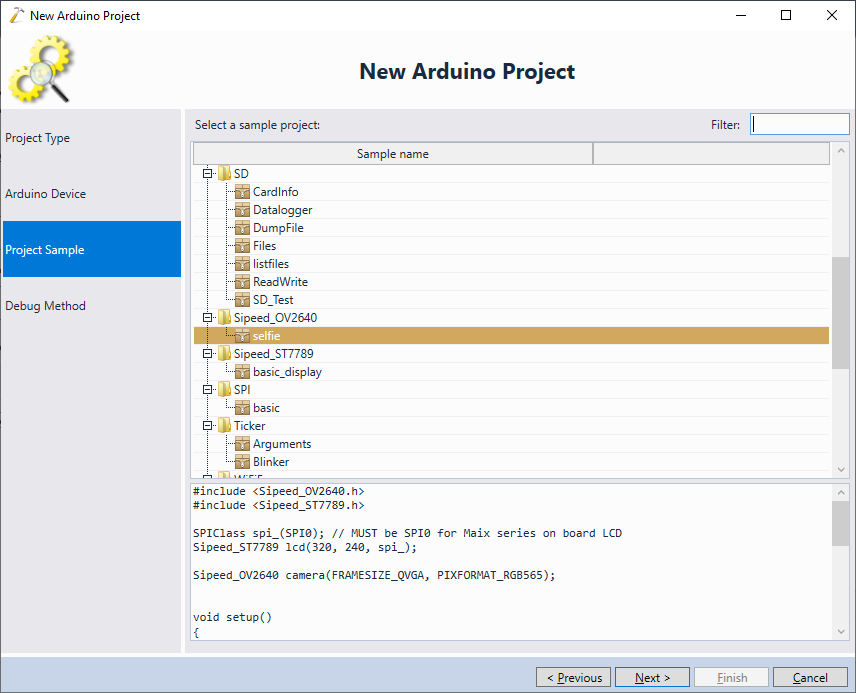Select the SD_Test sample label
This screenshot has width=856, height=693.
pyautogui.click(x=274, y=300)
